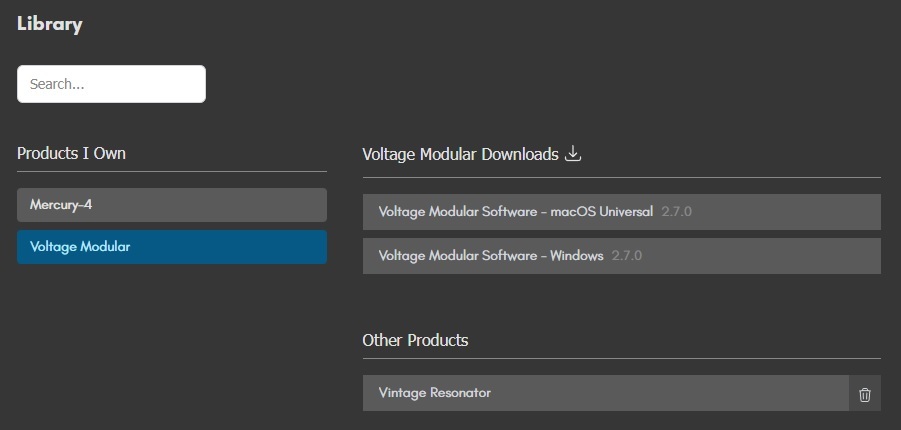Click version 2.7.0 on the Windows row
The height and width of the screenshot is (430, 901).
(x=626, y=255)
